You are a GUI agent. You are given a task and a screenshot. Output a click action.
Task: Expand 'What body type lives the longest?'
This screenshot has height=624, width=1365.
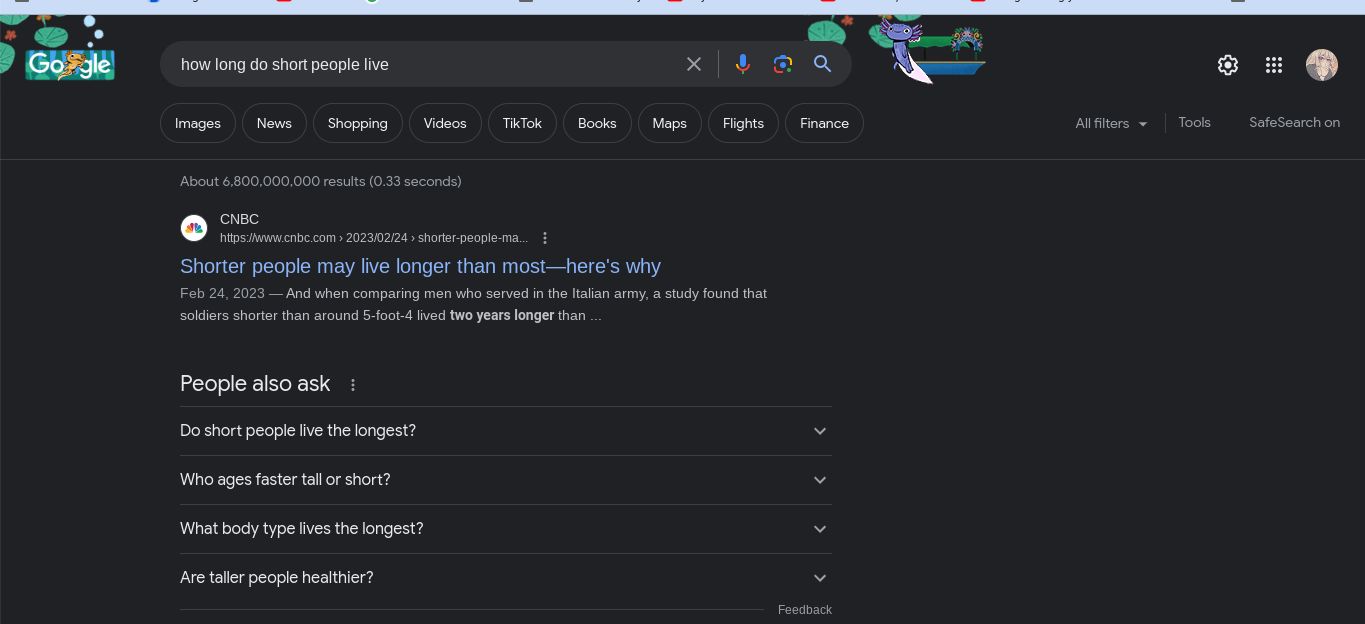(x=505, y=529)
